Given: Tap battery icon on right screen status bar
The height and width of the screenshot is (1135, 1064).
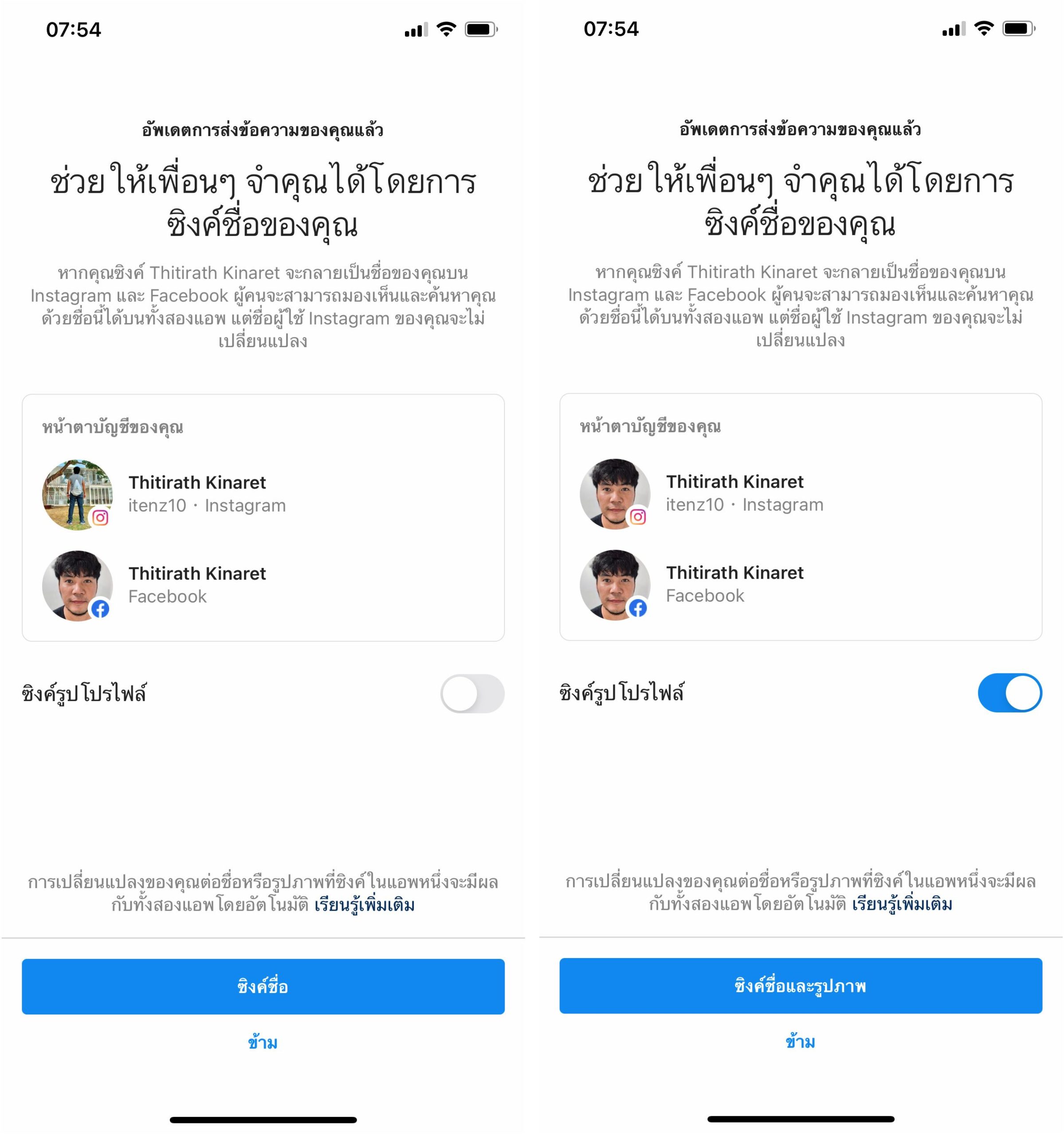Looking at the screenshot, I should pyautogui.click(x=1020, y=28).
